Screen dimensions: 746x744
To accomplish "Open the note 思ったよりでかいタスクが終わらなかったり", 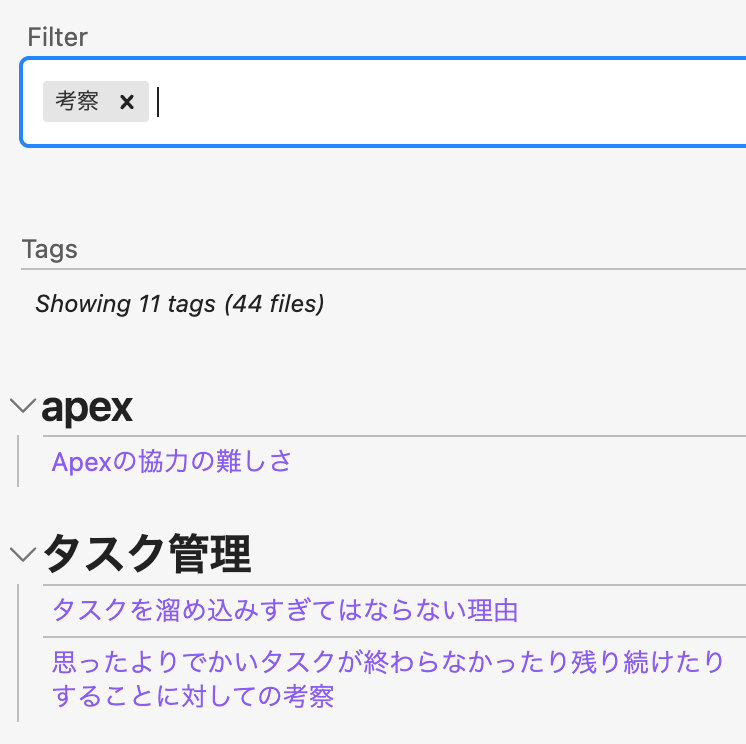I will point(387,679).
